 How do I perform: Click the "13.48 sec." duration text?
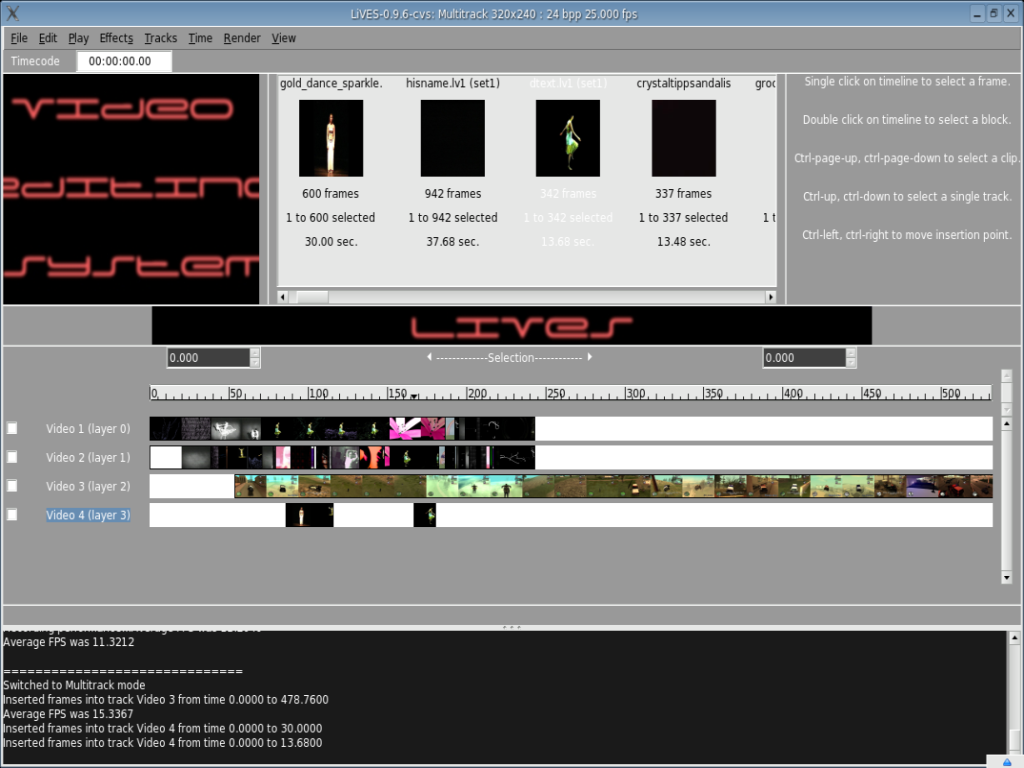tap(684, 242)
